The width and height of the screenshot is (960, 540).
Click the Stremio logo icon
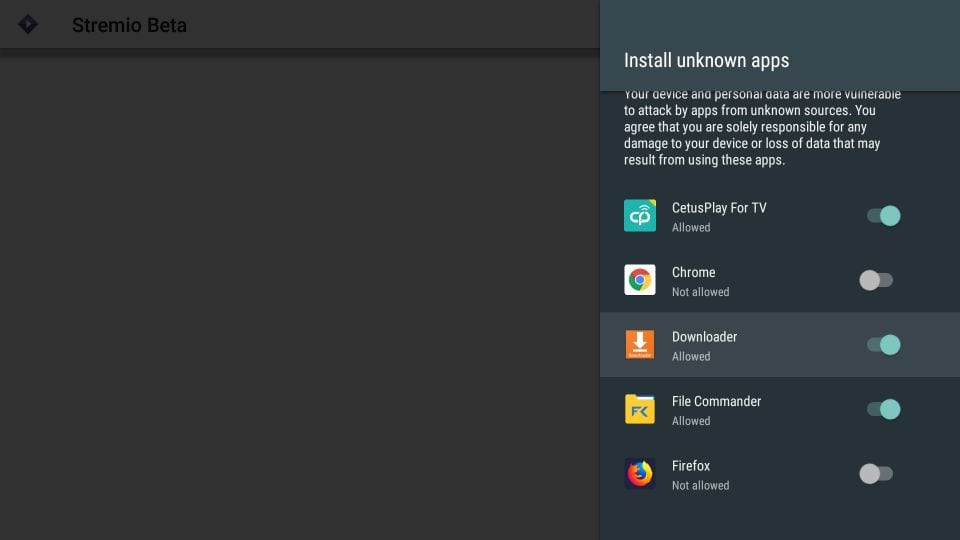(28, 24)
